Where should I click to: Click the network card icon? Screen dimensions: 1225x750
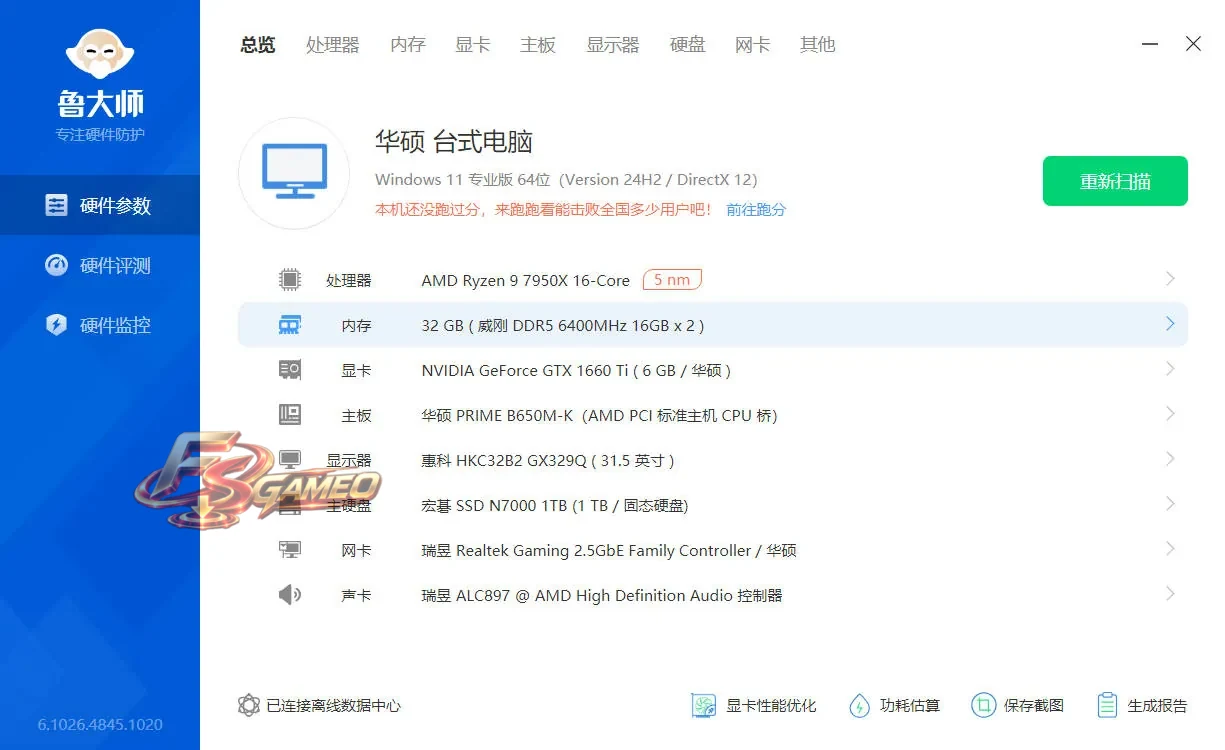tap(290, 550)
